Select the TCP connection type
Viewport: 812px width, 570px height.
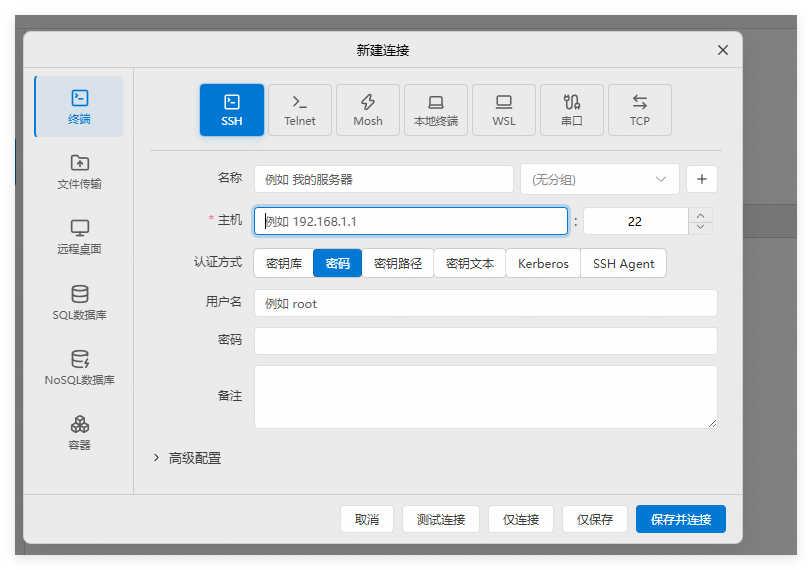pyautogui.click(x=640, y=110)
